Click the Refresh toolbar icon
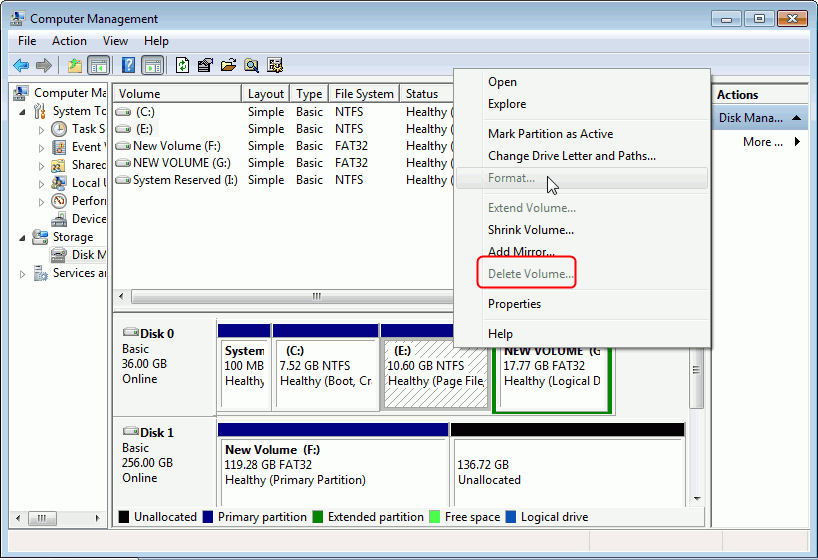 (x=182, y=65)
